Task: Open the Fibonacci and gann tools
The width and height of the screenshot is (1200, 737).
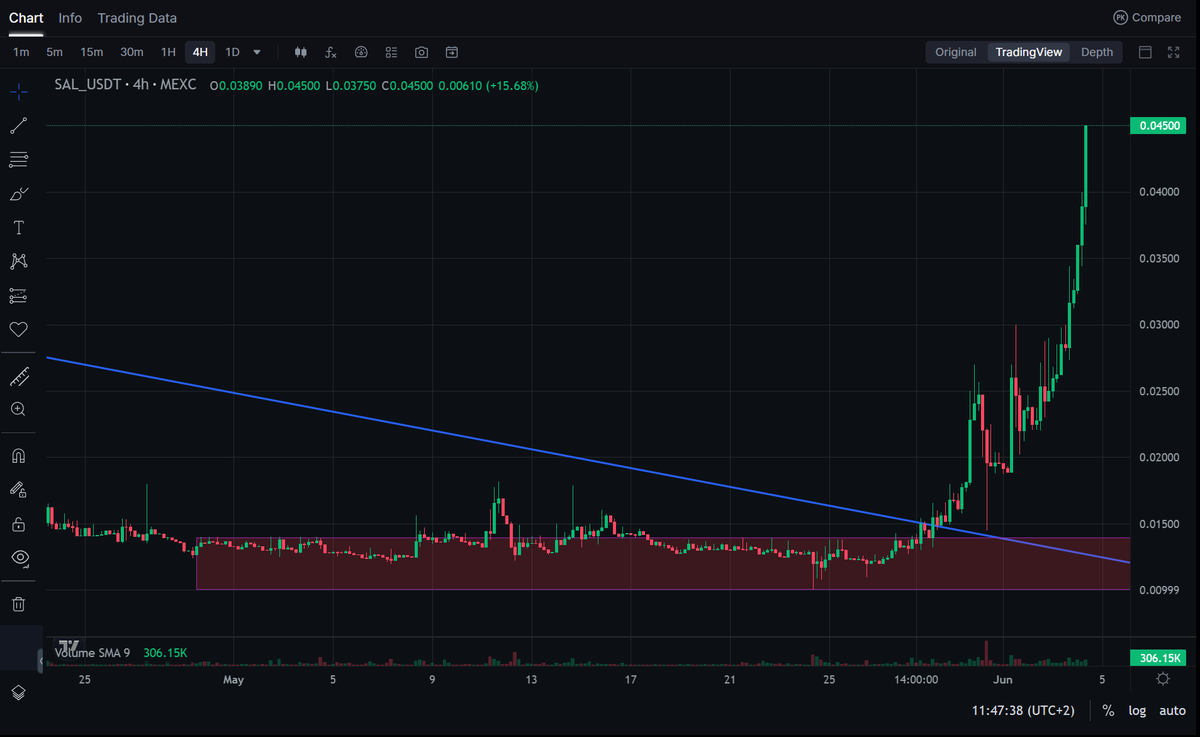Action: pos(18,160)
